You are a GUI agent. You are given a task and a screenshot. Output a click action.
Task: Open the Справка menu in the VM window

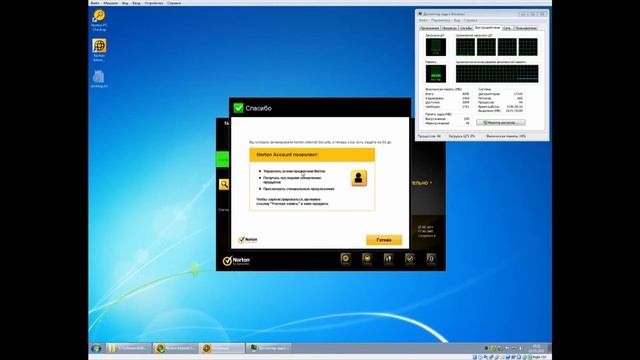pyautogui.click(x=174, y=3)
